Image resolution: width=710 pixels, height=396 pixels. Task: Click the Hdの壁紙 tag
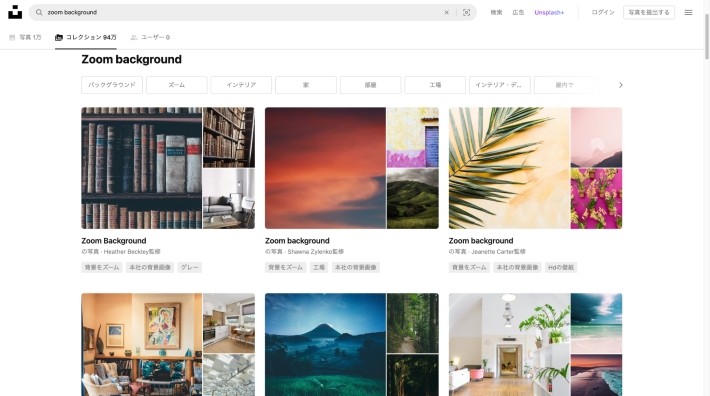561,267
